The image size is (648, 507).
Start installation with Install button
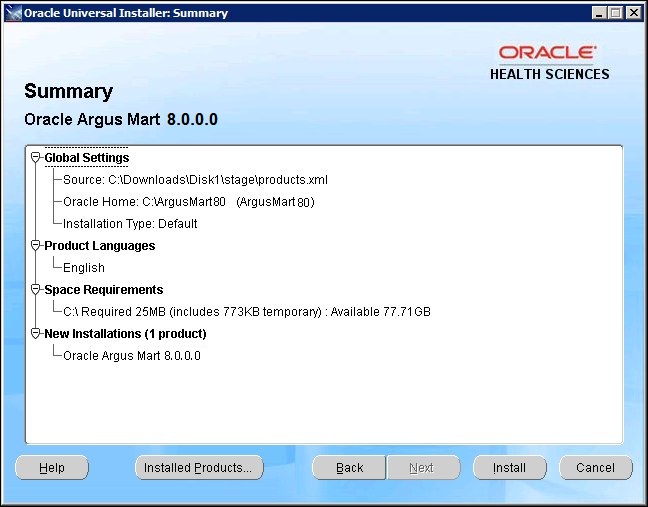(510, 468)
